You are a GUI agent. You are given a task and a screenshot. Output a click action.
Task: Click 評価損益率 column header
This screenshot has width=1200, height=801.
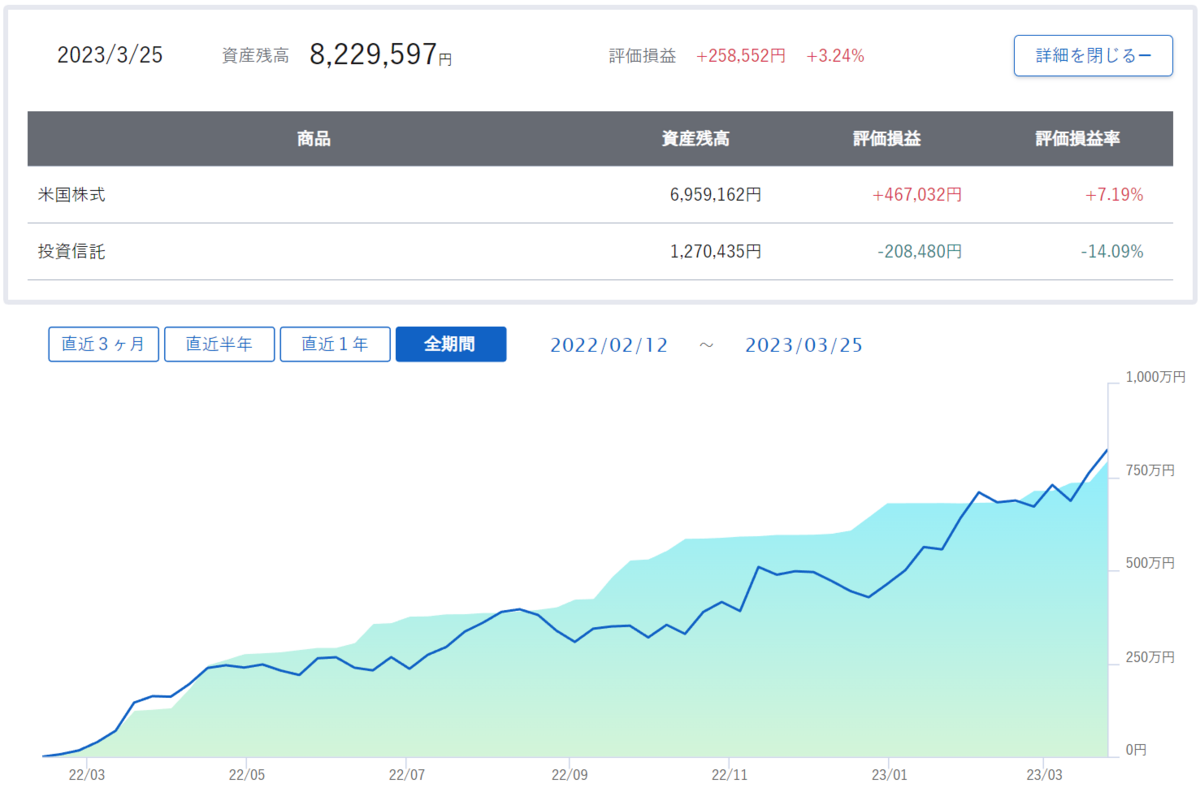1078,139
